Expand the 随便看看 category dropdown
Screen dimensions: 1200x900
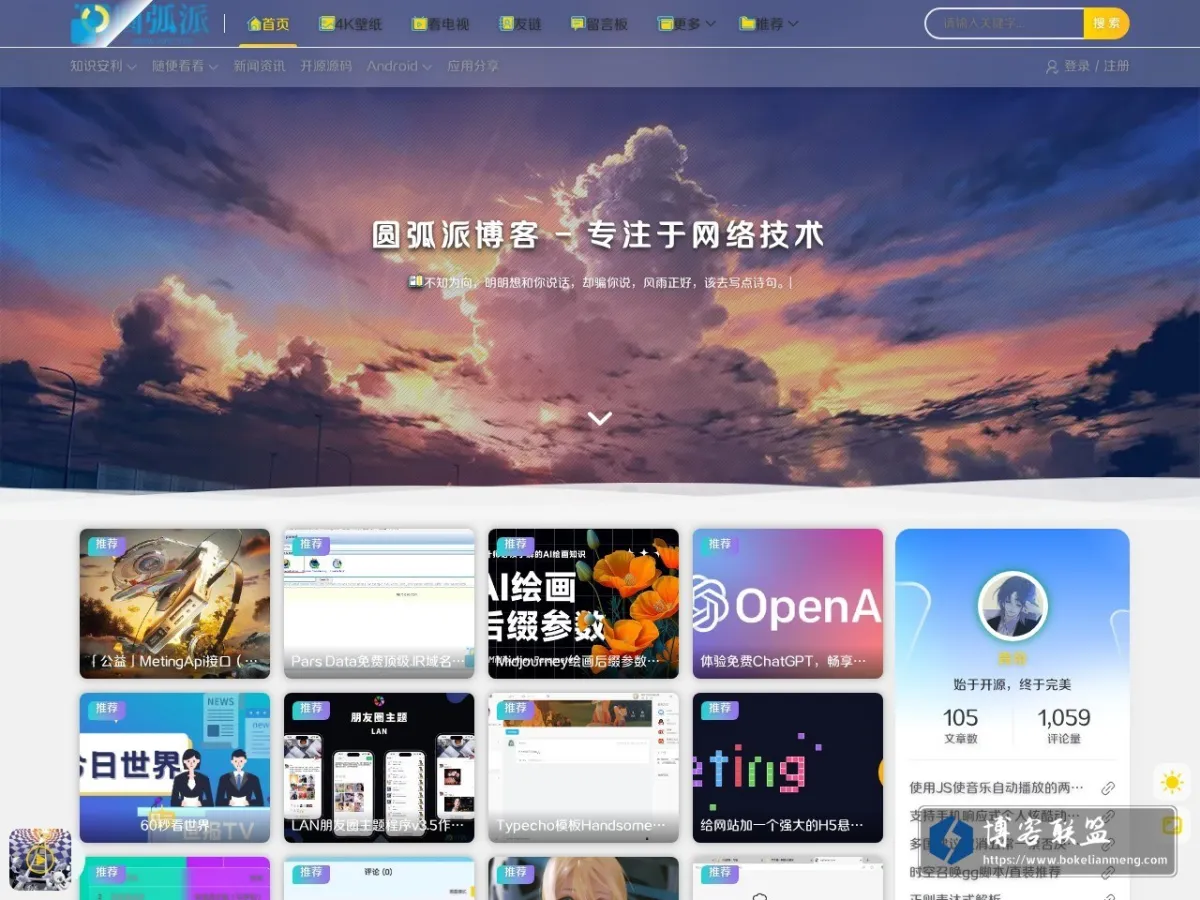coord(185,66)
